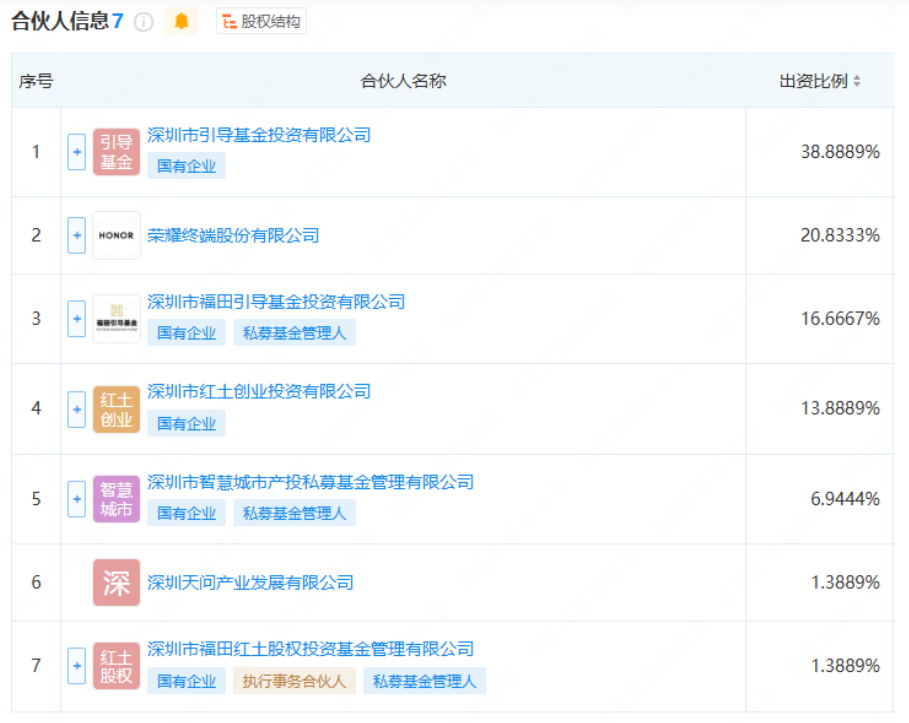909x723 pixels.
Task: Click the orange bell notification icon
Action: pyautogui.click(x=181, y=21)
